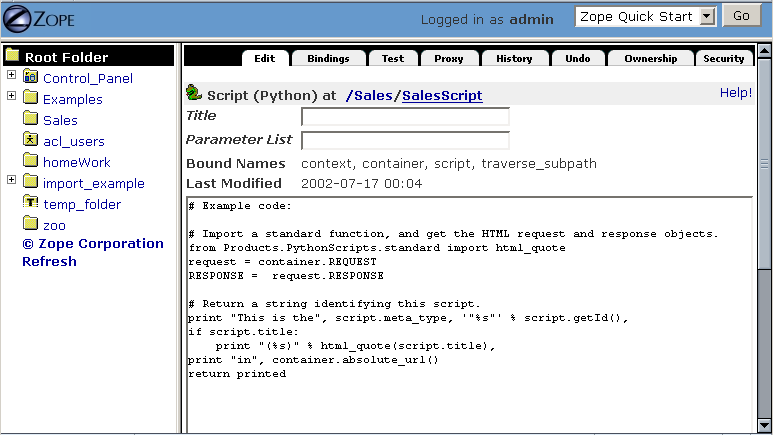The width and height of the screenshot is (773, 435).
Task: Switch to the Bindings tab
Action: click(328, 59)
